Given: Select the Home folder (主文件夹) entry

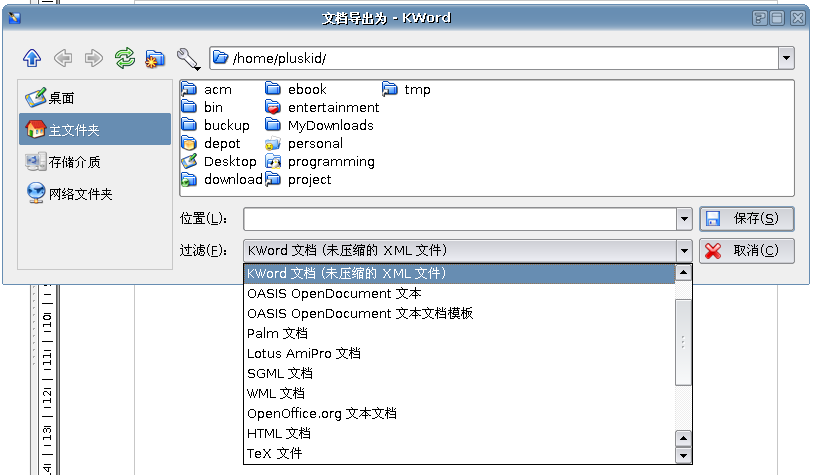Looking at the screenshot, I should tap(95, 129).
